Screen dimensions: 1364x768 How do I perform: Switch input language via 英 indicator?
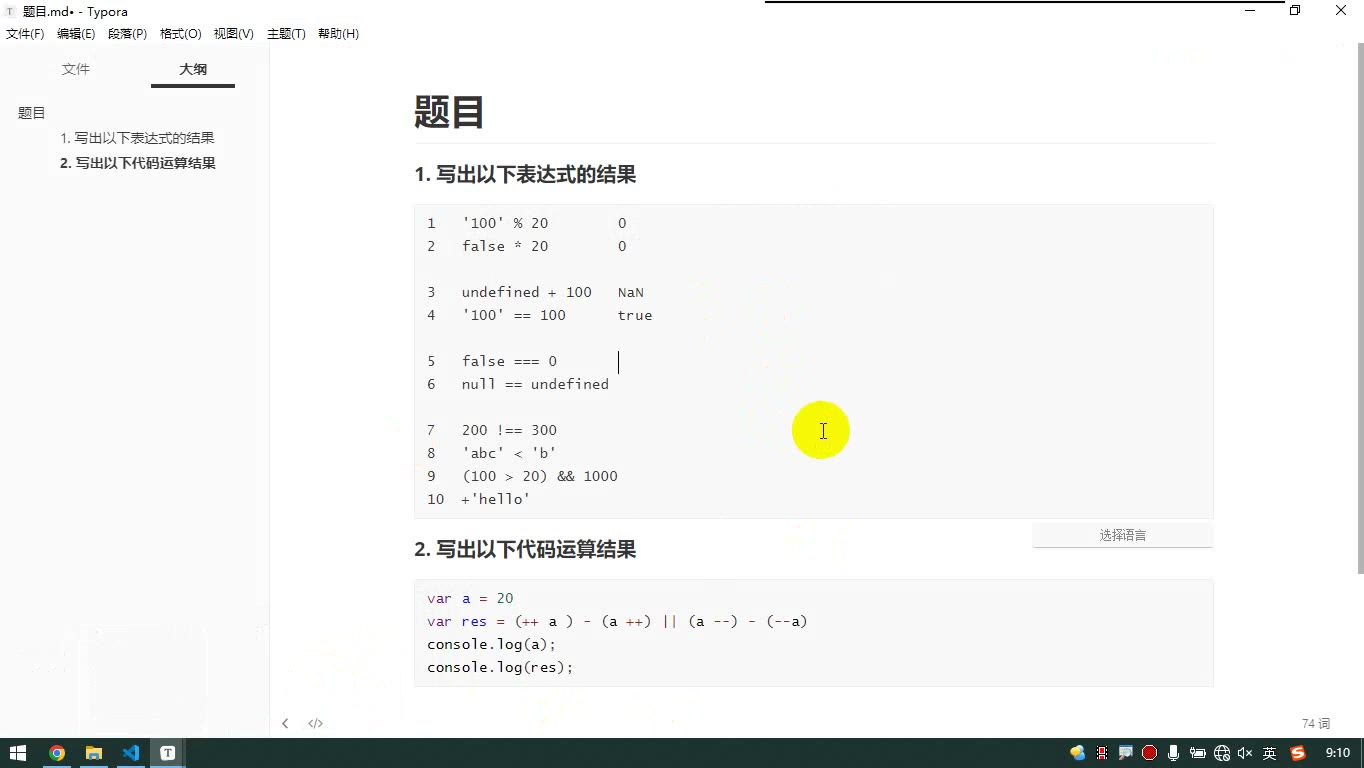(1269, 753)
